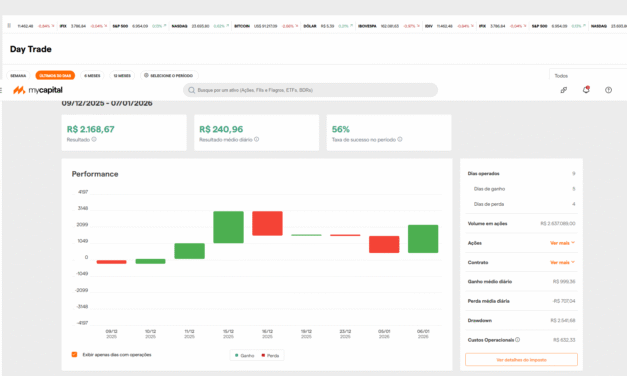Image resolution: width=627 pixels, height=376 pixels.
Task: Click the info icon next to Resultado médio diário
Action: point(256,139)
